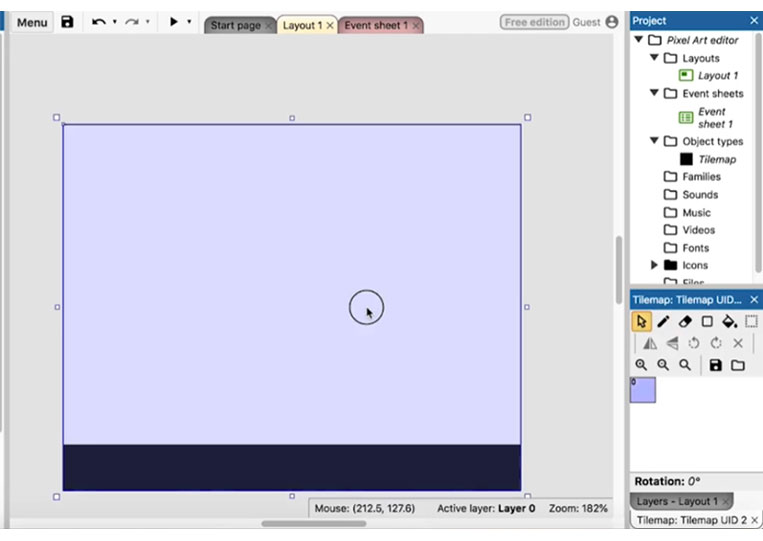
Task: Click the rotate tile clockwise icon
Action: click(x=716, y=343)
